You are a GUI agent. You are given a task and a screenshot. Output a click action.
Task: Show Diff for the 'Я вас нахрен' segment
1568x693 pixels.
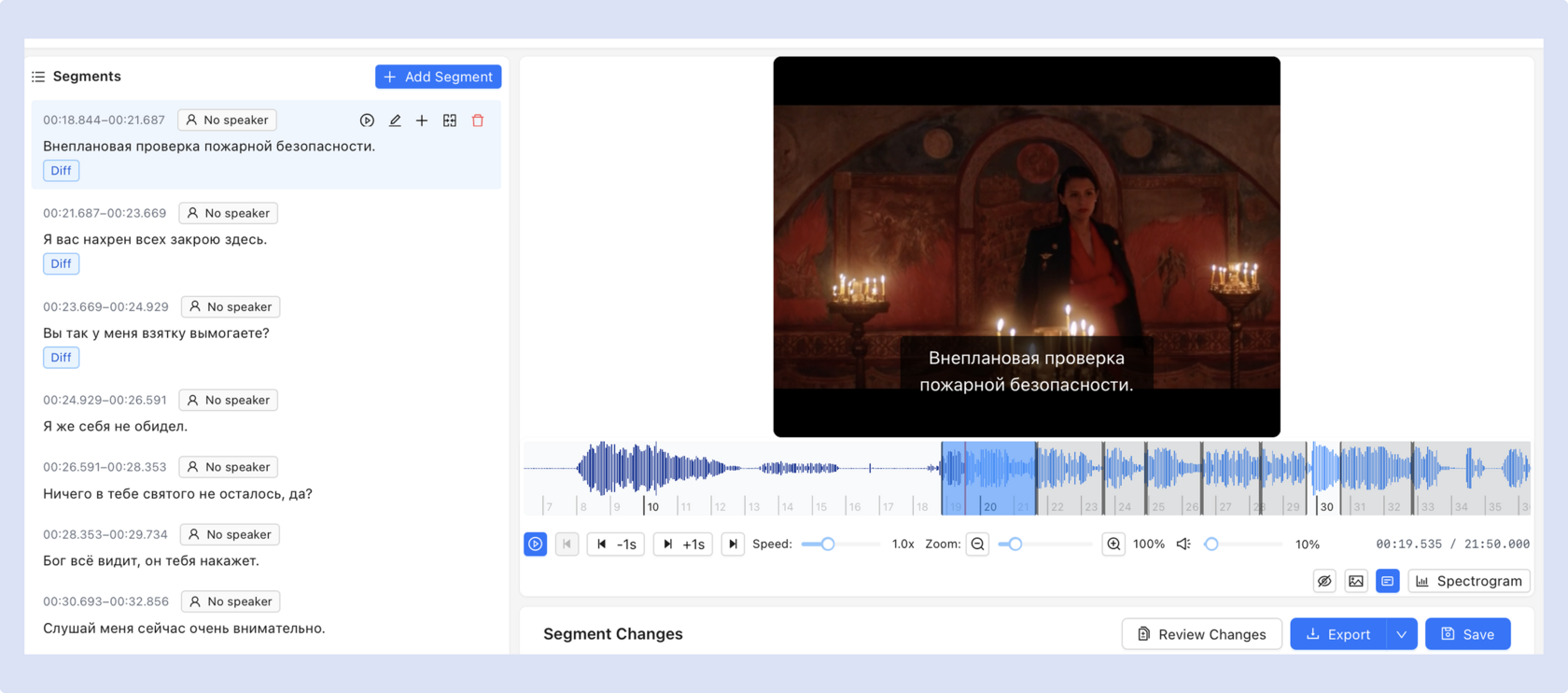(61, 264)
